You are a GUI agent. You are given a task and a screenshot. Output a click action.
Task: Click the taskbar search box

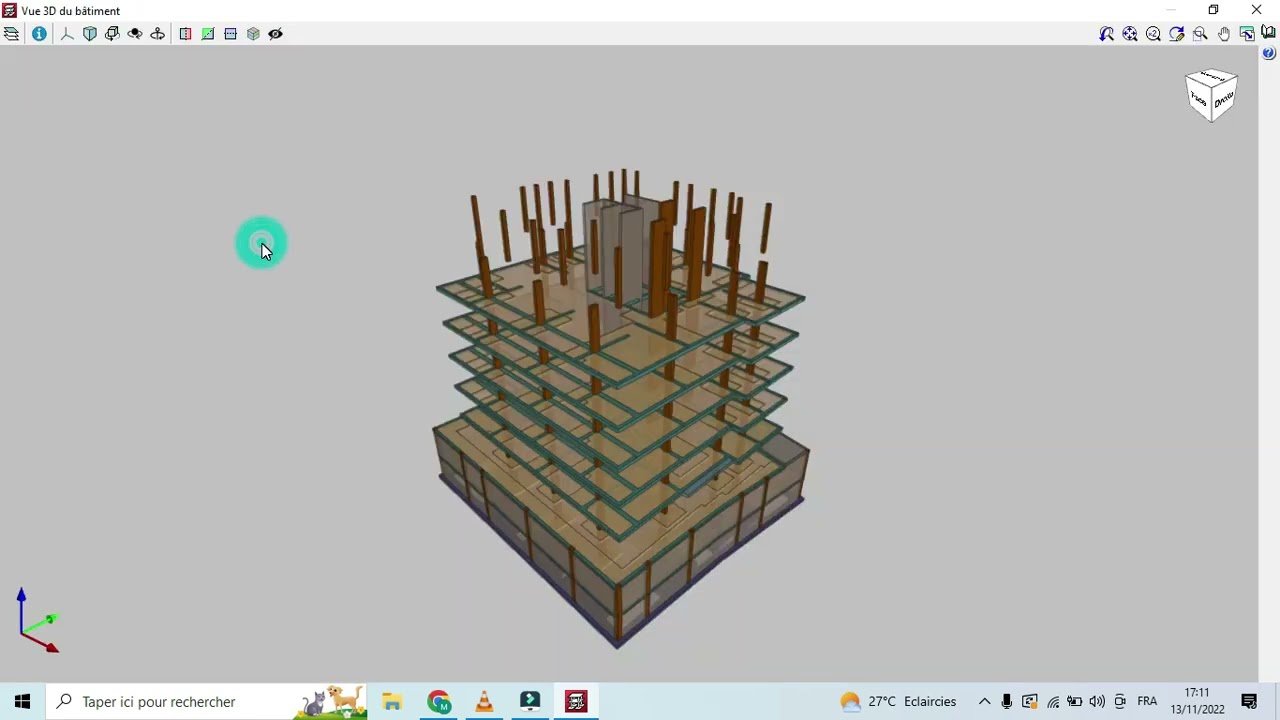click(x=207, y=701)
